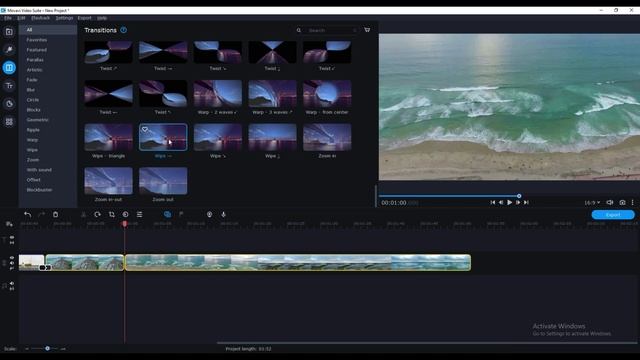
Task: Record audio with microphone icon
Action: pyautogui.click(x=223, y=214)
